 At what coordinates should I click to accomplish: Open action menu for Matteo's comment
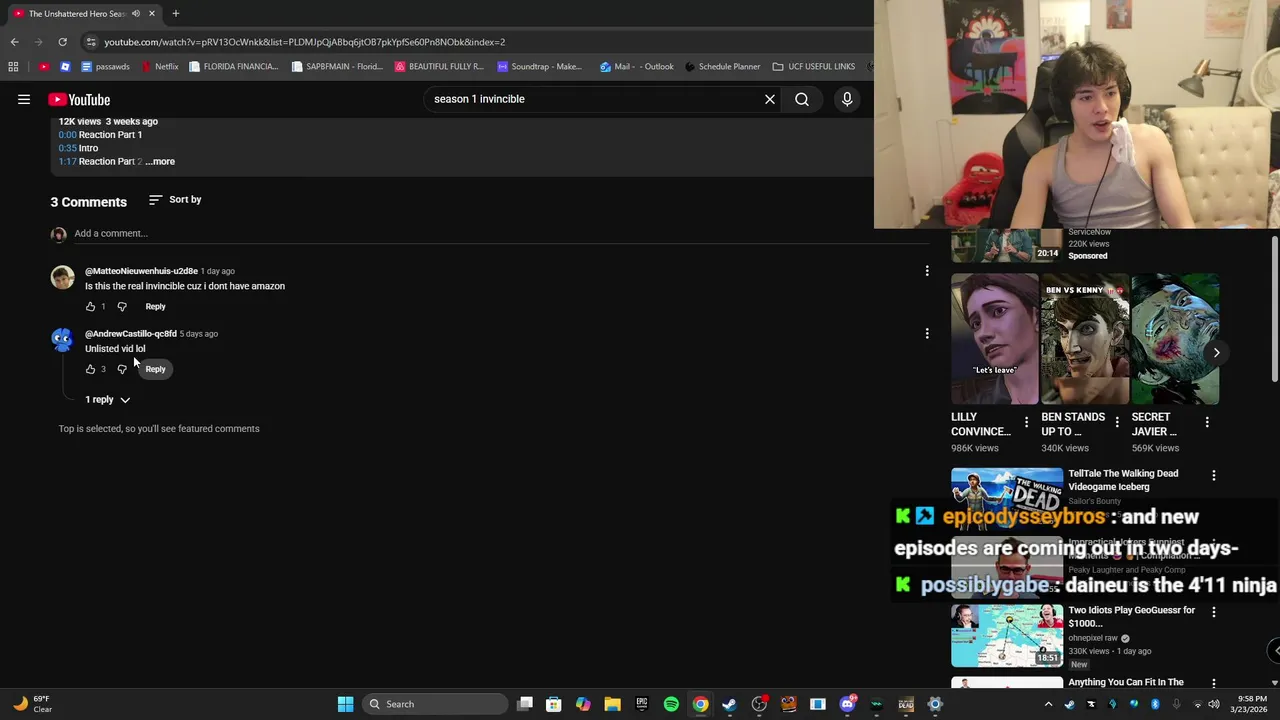(927, 270)
